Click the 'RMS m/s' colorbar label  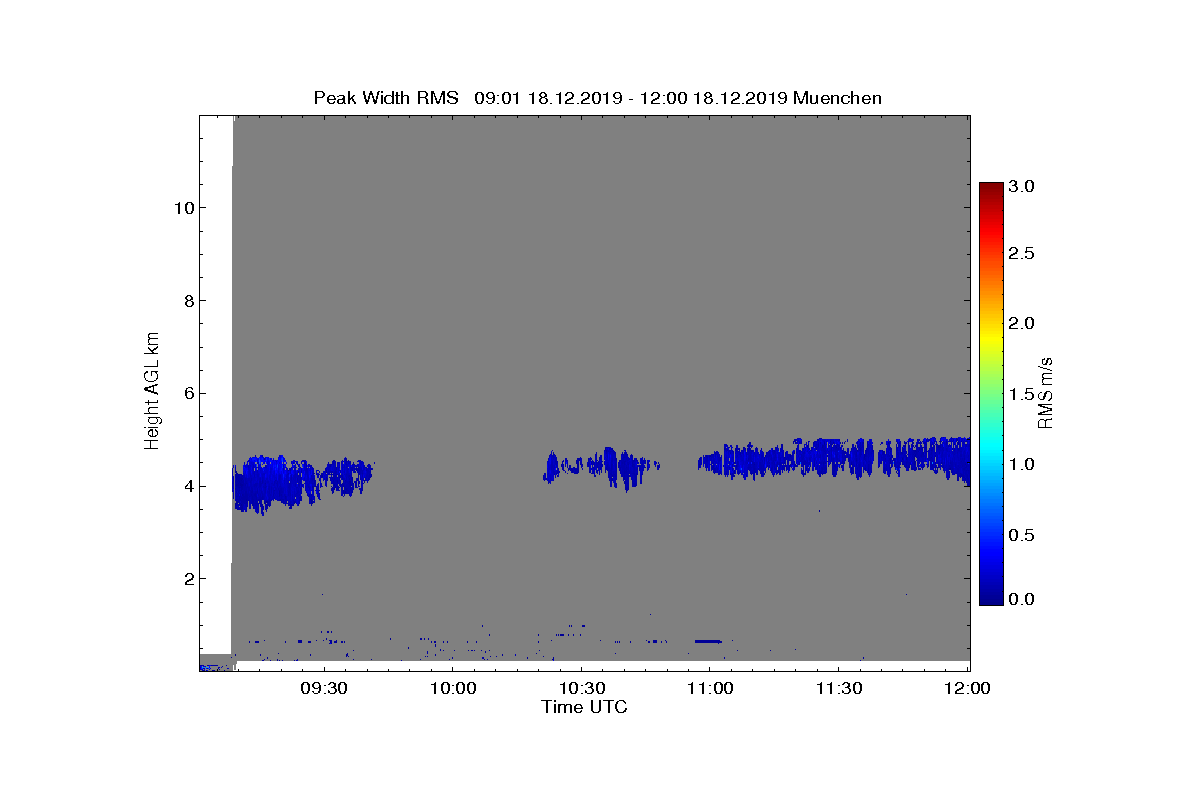point(1045,393)
